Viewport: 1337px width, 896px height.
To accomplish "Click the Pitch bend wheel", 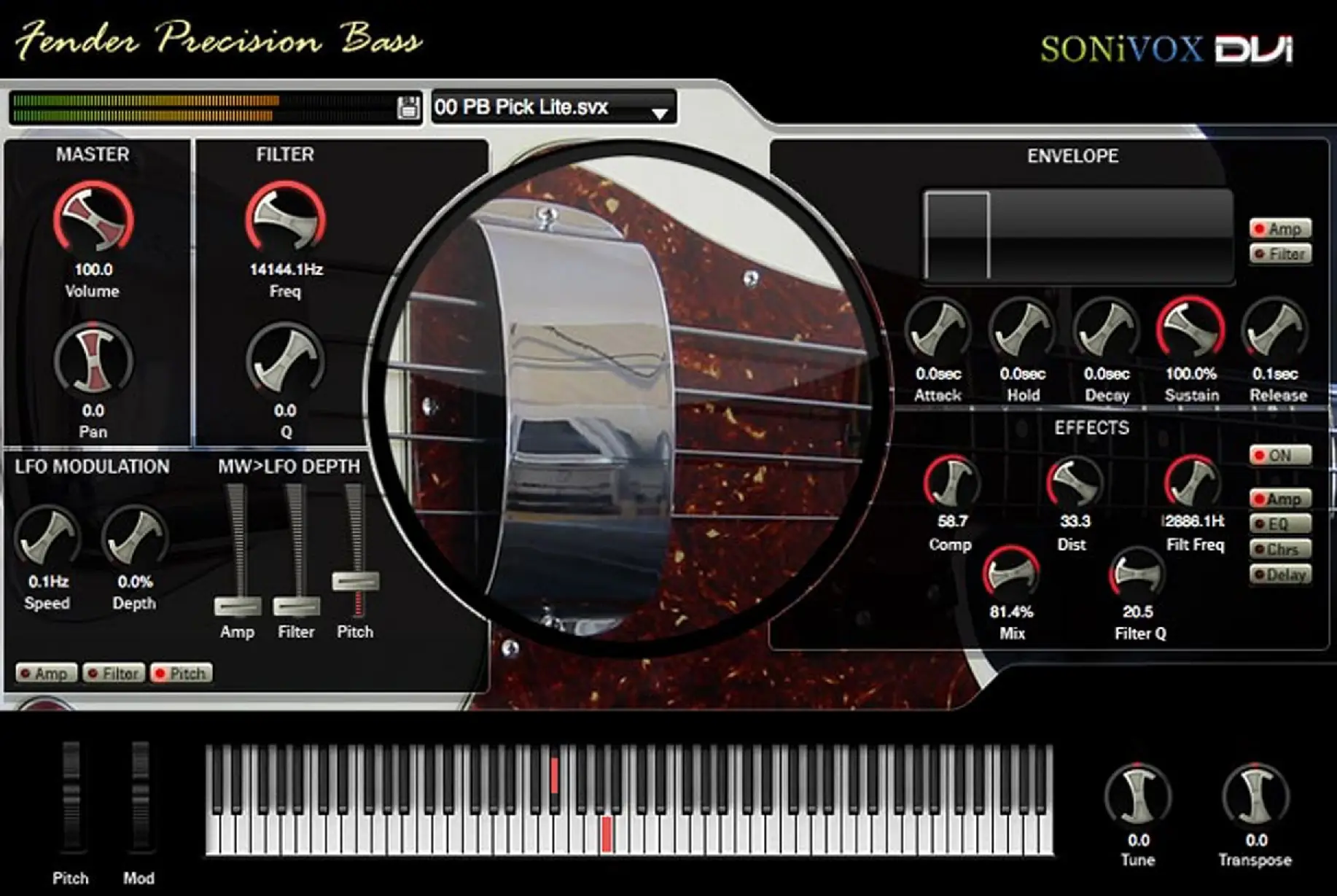I will [x=71, y=797].
